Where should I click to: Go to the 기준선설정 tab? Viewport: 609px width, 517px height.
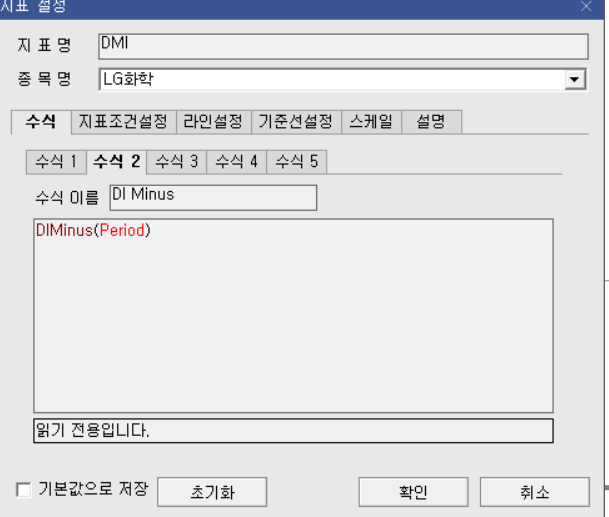click(x=296, y=122)
